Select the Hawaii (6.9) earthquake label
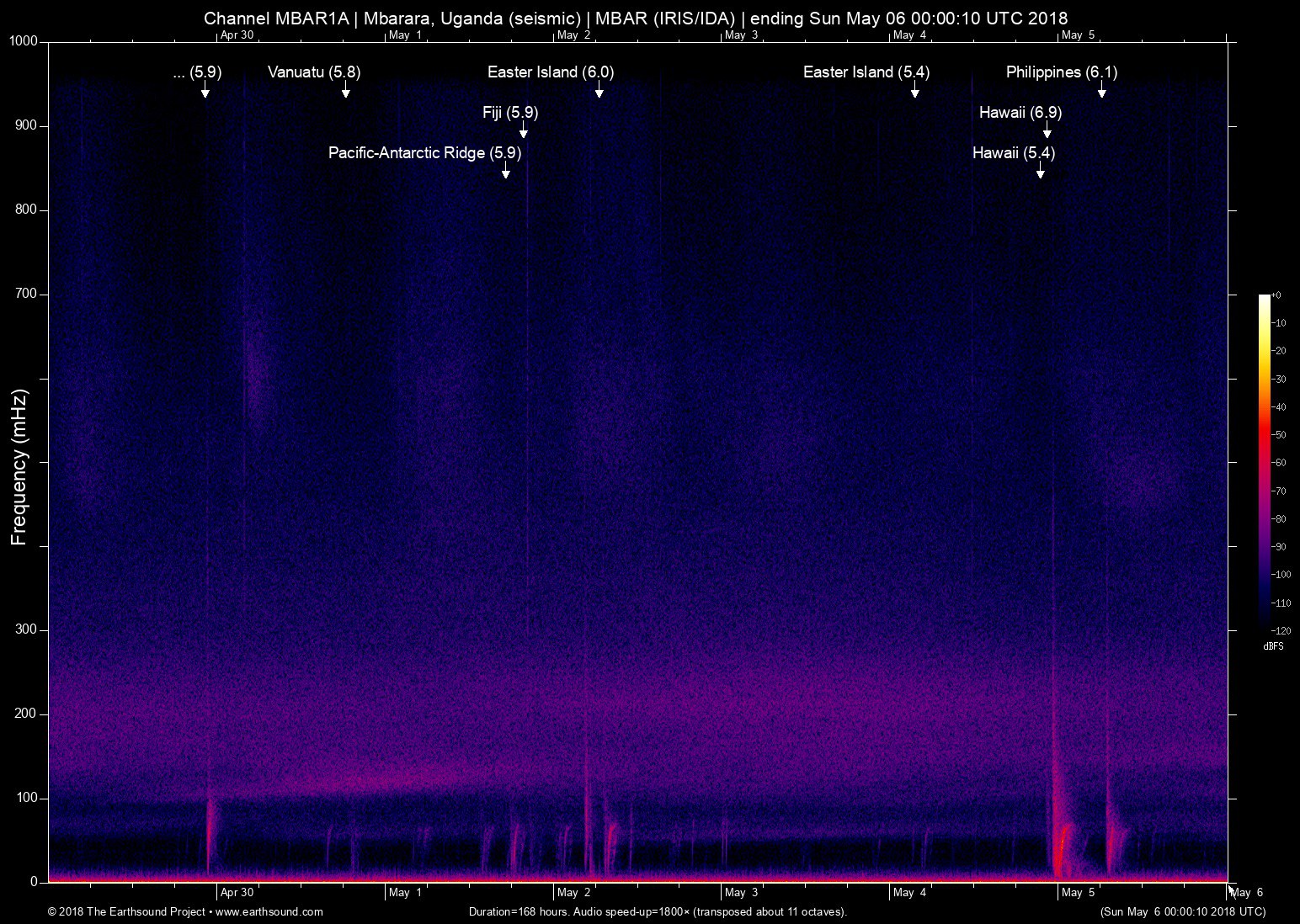 pyautogui.click(x=1020, y=113)
